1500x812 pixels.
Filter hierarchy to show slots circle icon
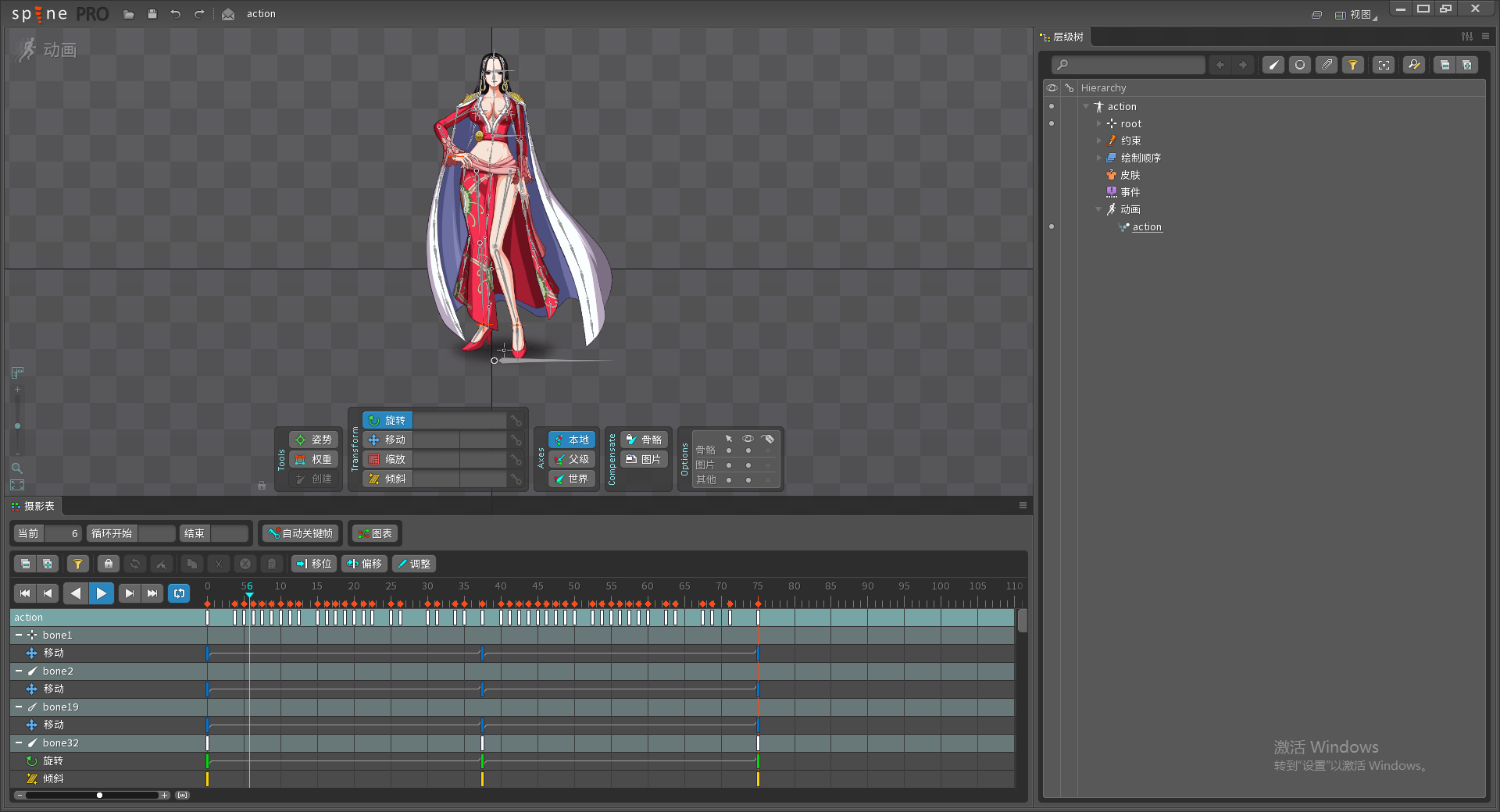[1300, 65]
